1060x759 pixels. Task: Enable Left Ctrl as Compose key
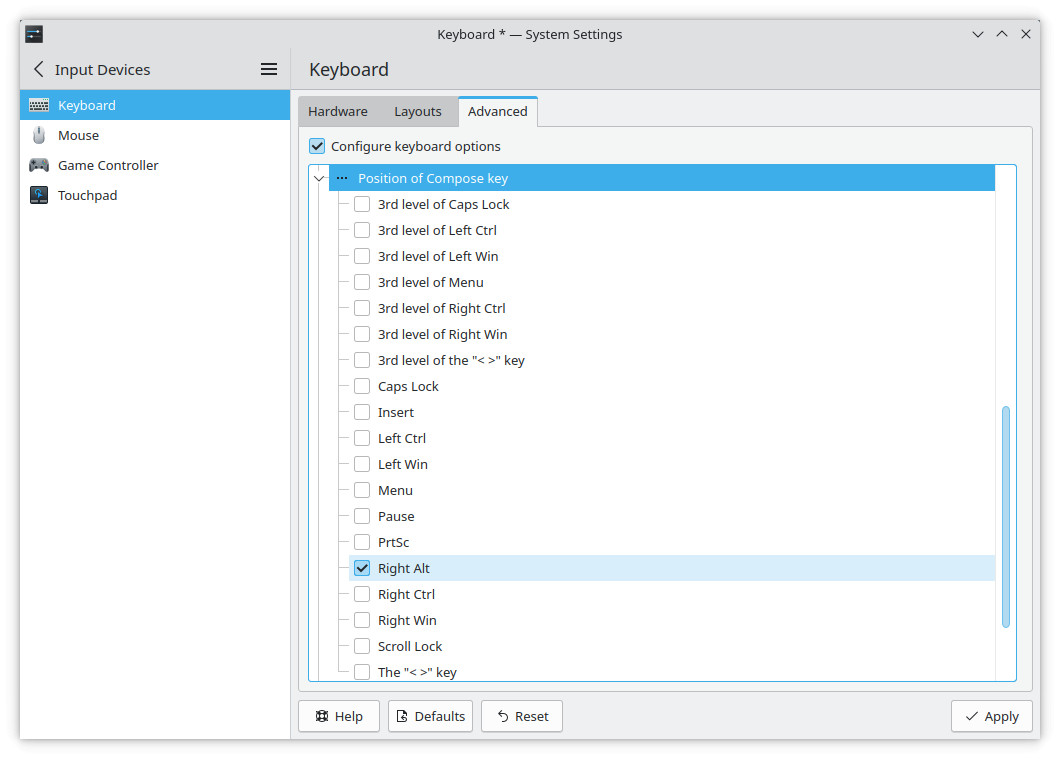tap(362, 439)
